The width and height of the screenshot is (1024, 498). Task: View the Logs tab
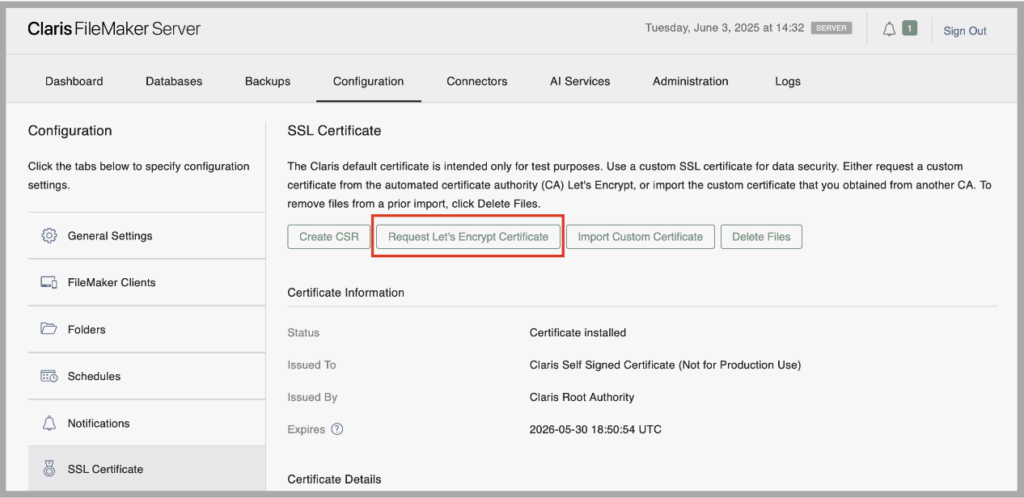[788, 82]
